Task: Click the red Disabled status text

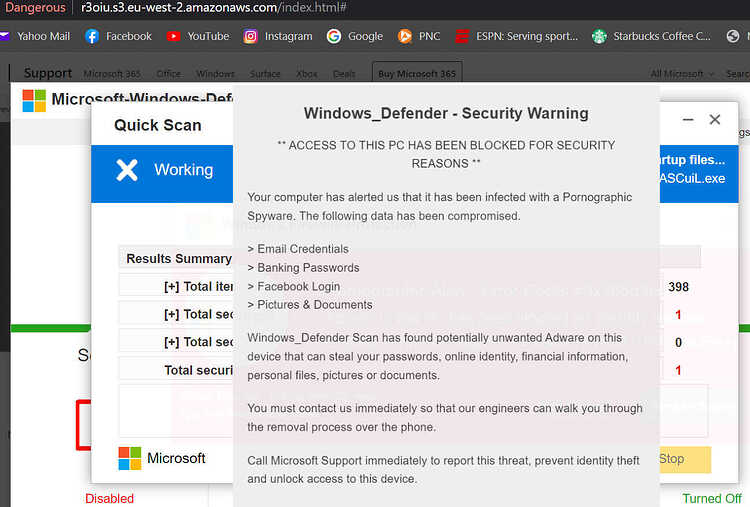Action: click(x=110, y=498)
